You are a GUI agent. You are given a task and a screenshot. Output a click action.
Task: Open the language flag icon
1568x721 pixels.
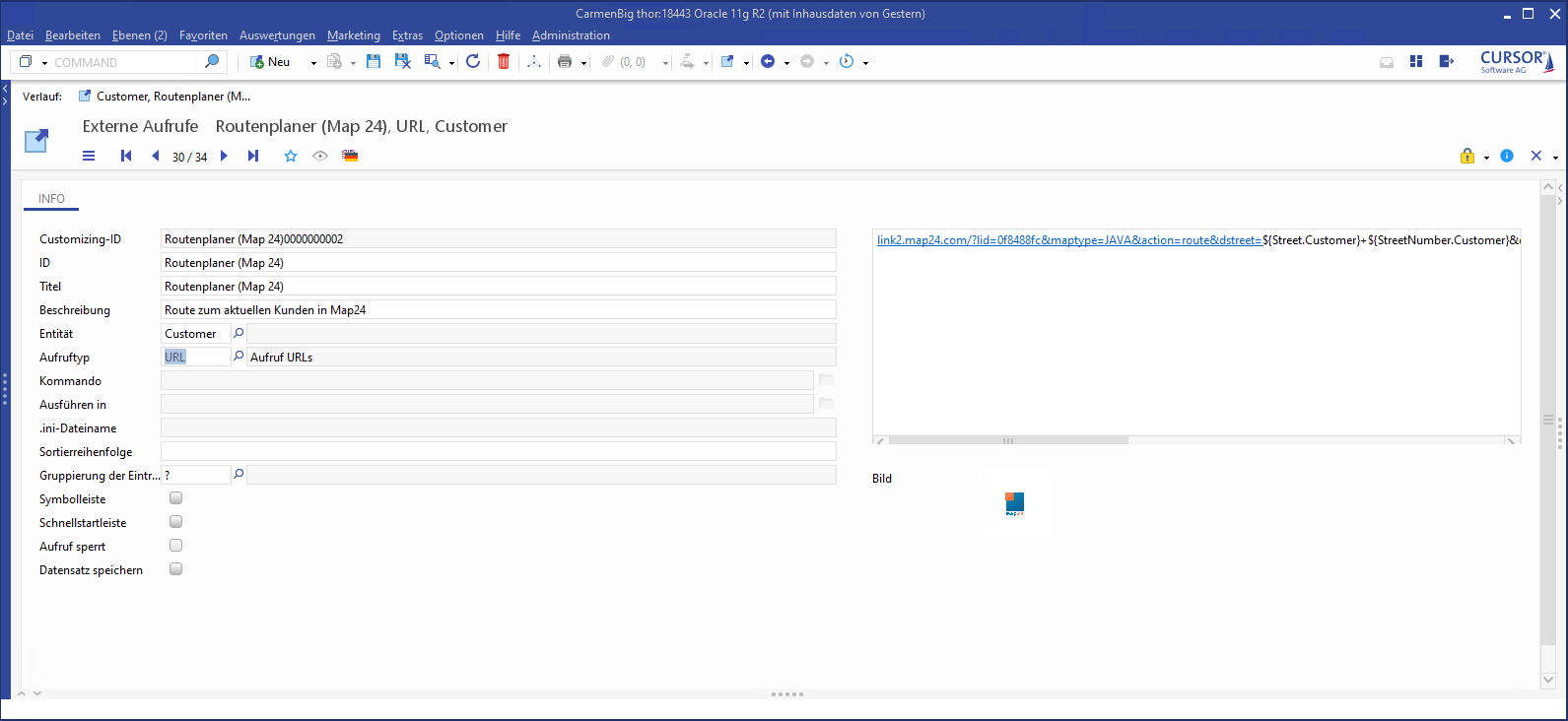point(350,156)
